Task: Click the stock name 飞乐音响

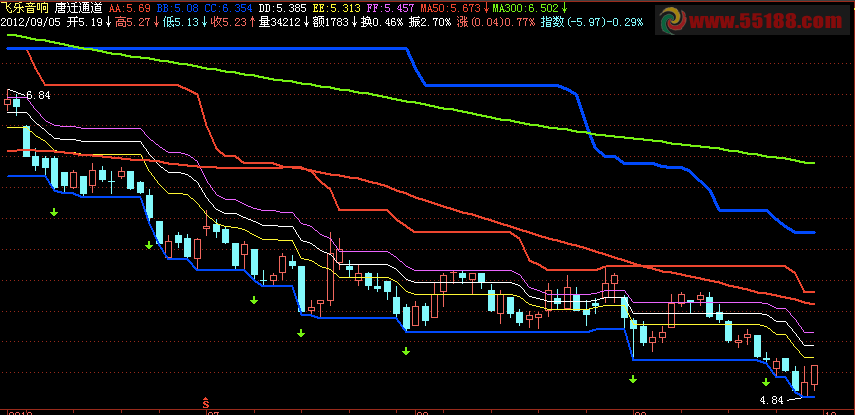Action: 24,8
